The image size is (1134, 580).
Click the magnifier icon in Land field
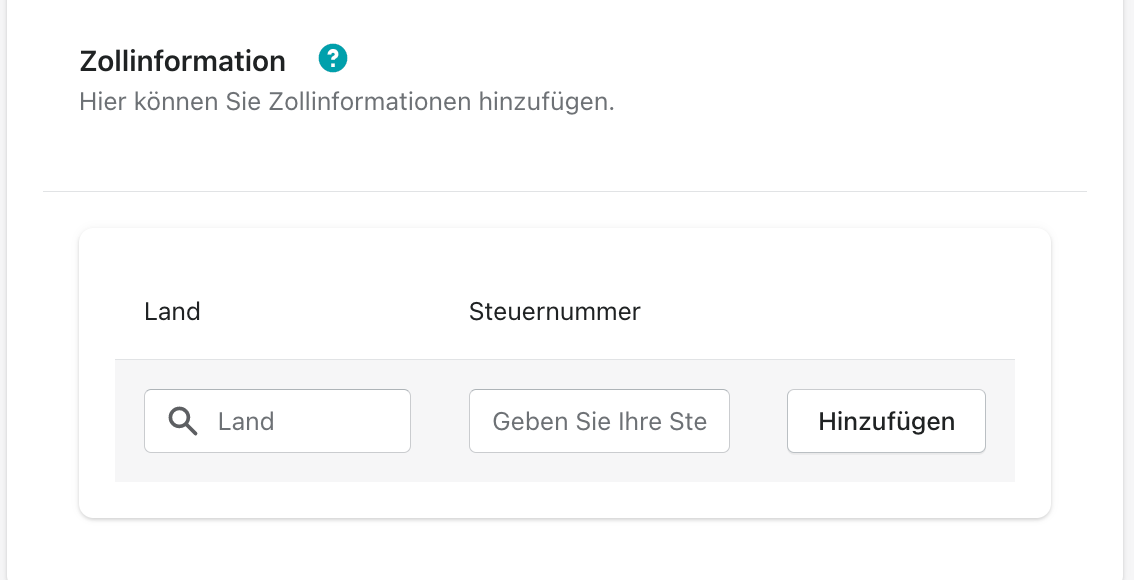click(x=182, y=421)
